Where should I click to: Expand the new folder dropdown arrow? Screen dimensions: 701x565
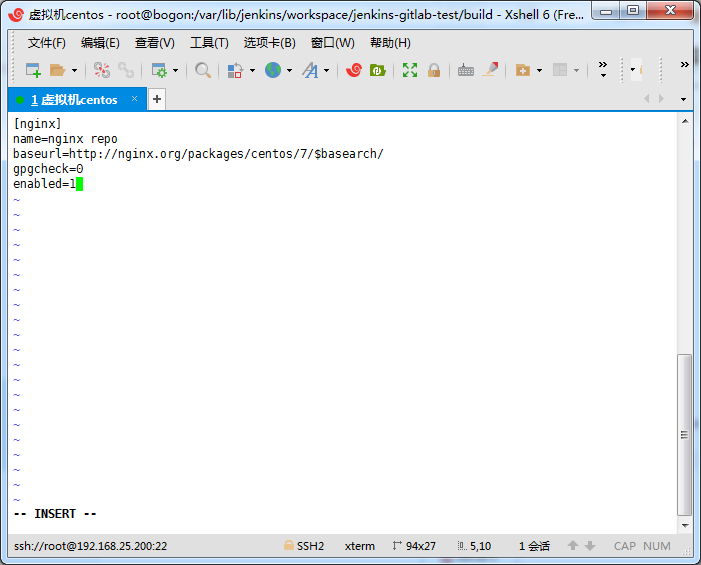click(x=539, y=70)
